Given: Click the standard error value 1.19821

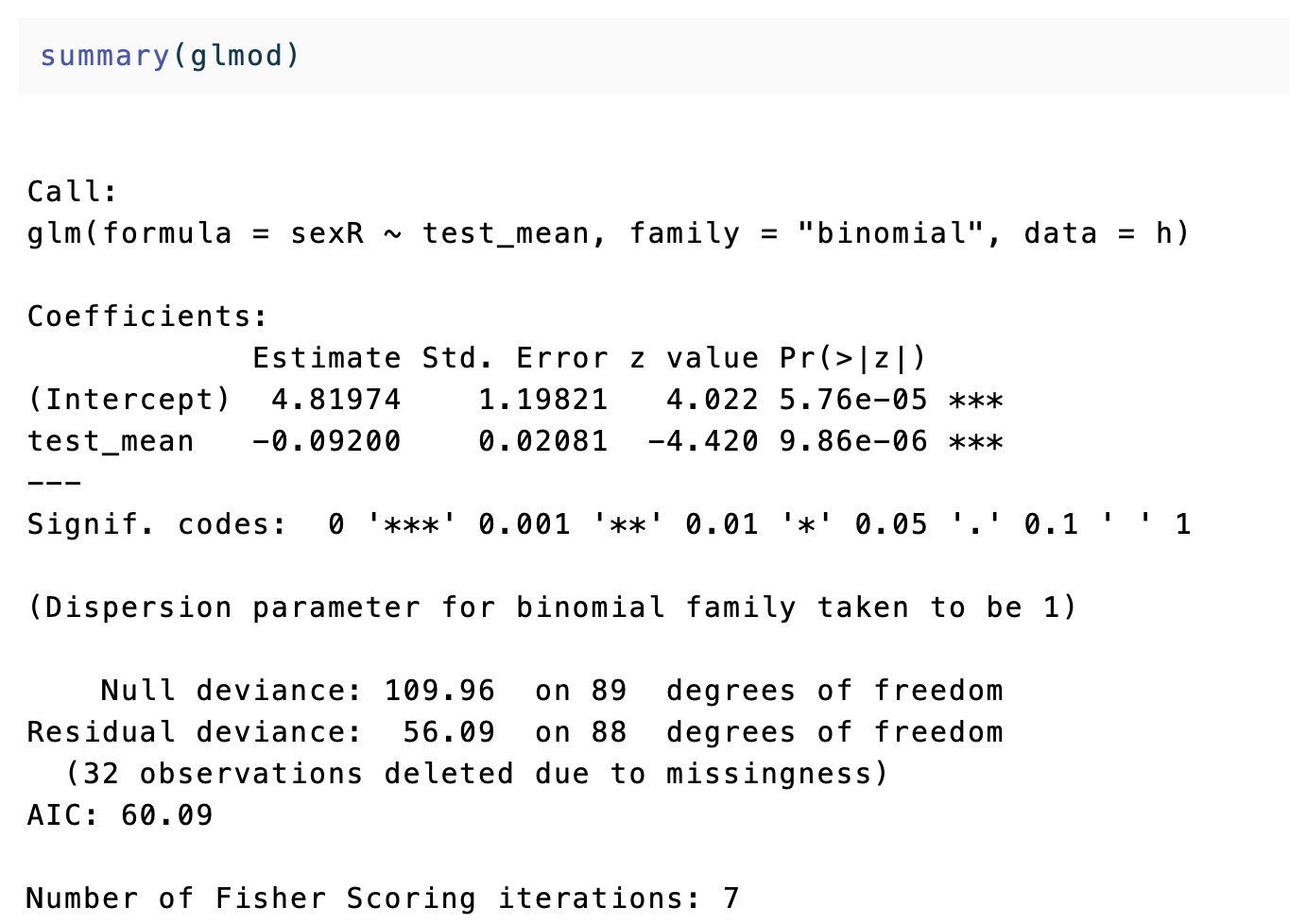Looking at the screenshot, I should click(x=542, y=400).
